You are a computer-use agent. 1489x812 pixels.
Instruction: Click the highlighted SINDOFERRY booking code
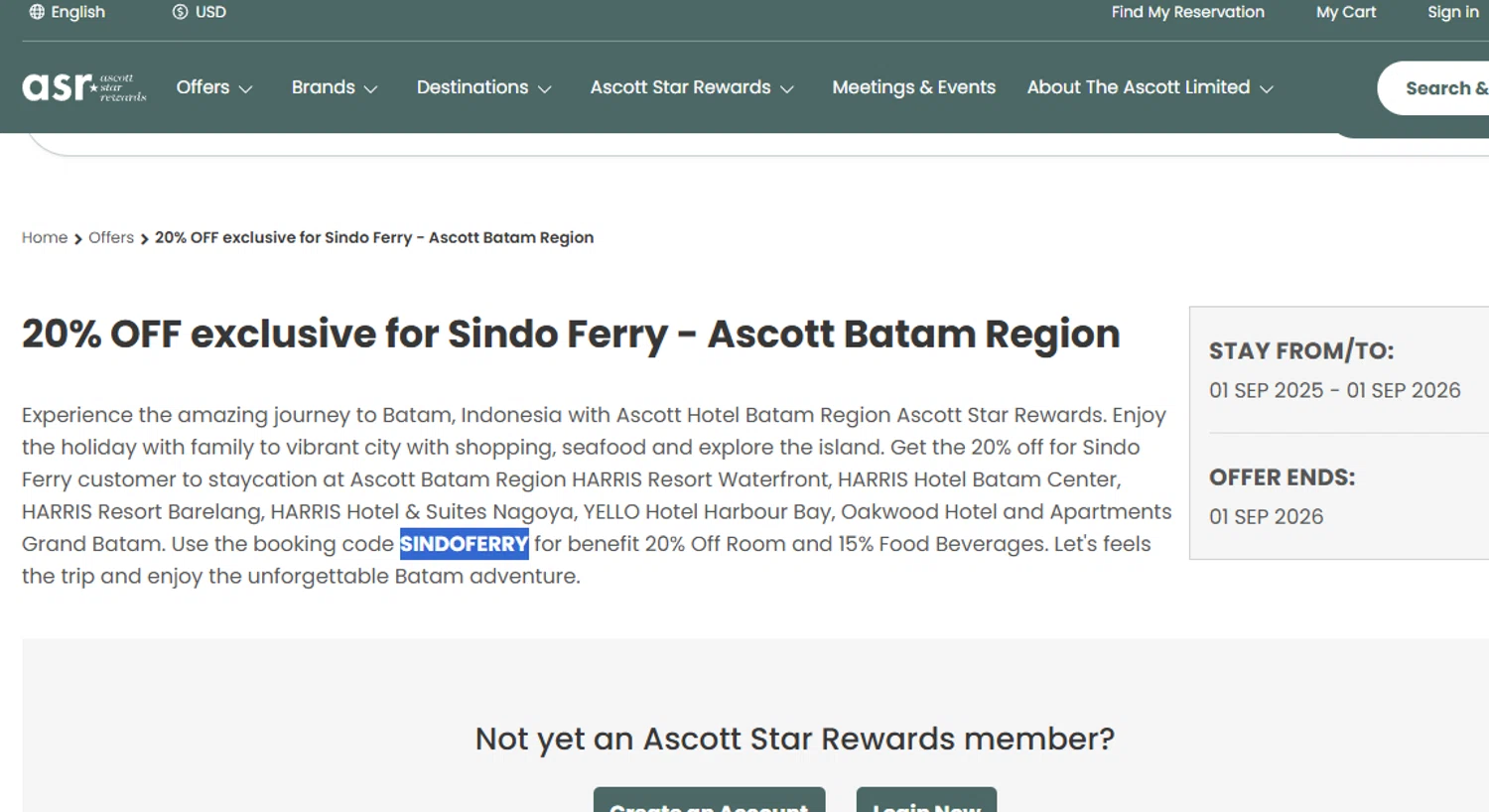pyautogui.click(x=465, y=544)
